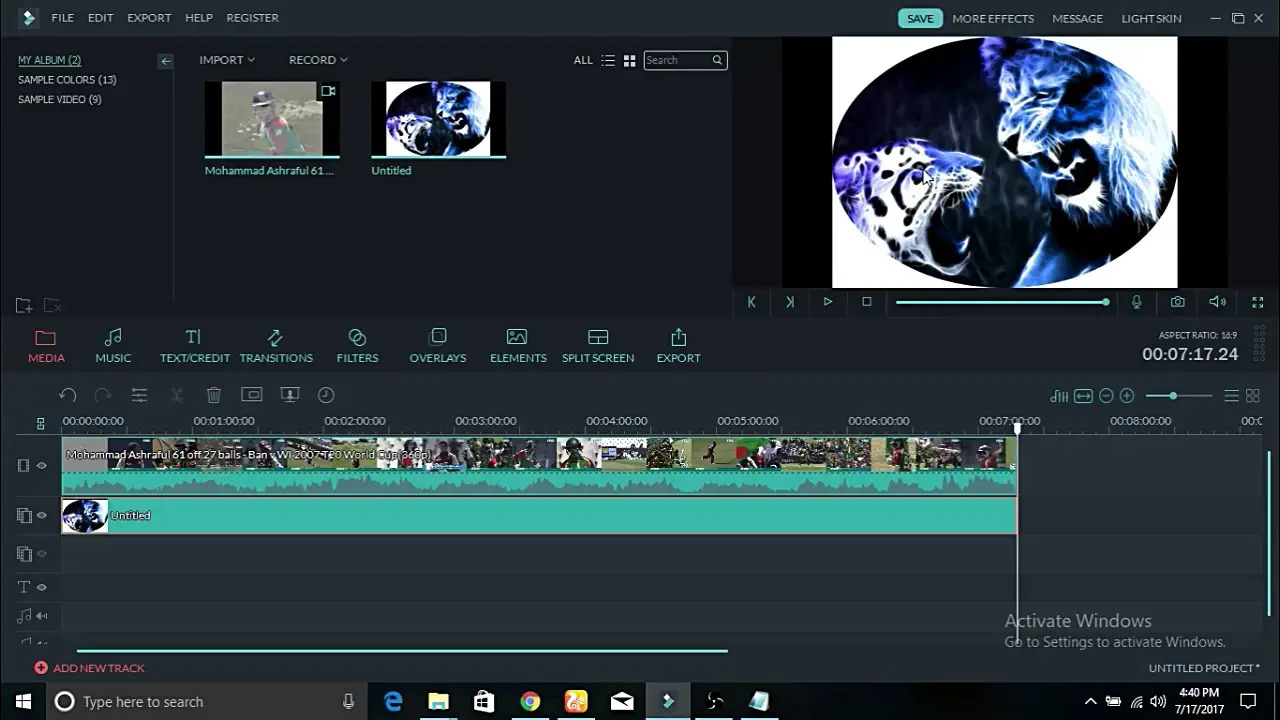Viewport: 1280px width, 720px height.
Task: Expand the Import dropdown
Action: click(x=227, y=60)
